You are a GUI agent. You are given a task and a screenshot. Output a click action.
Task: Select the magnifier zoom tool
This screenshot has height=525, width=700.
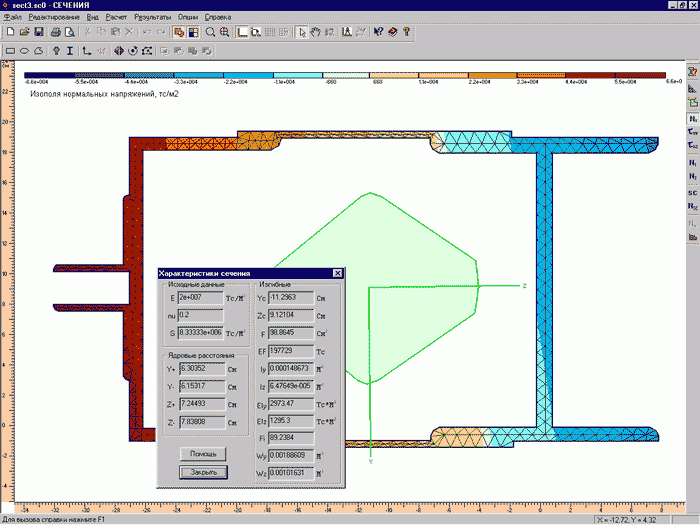click(210, 32)
